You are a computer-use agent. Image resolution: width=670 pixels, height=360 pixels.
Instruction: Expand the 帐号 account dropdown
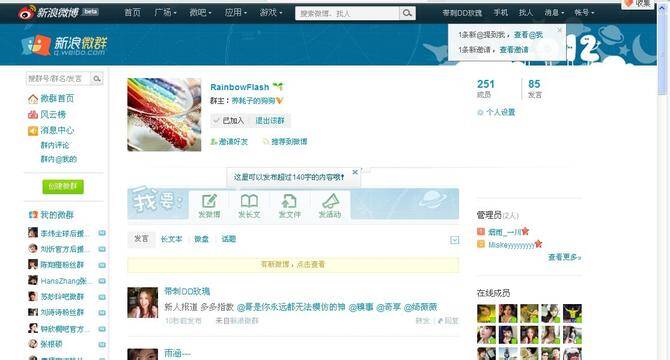pos(584,13)
